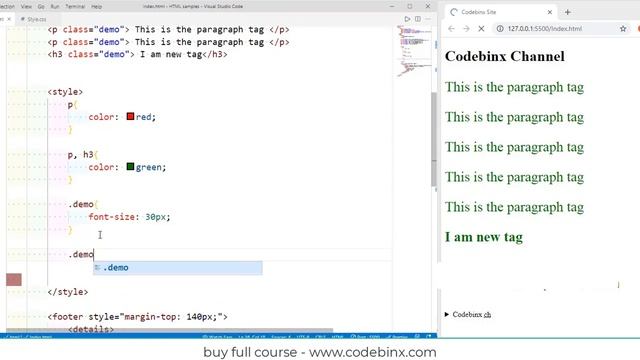
Task: Open the Go menu
Action: [x=41, y=7]
